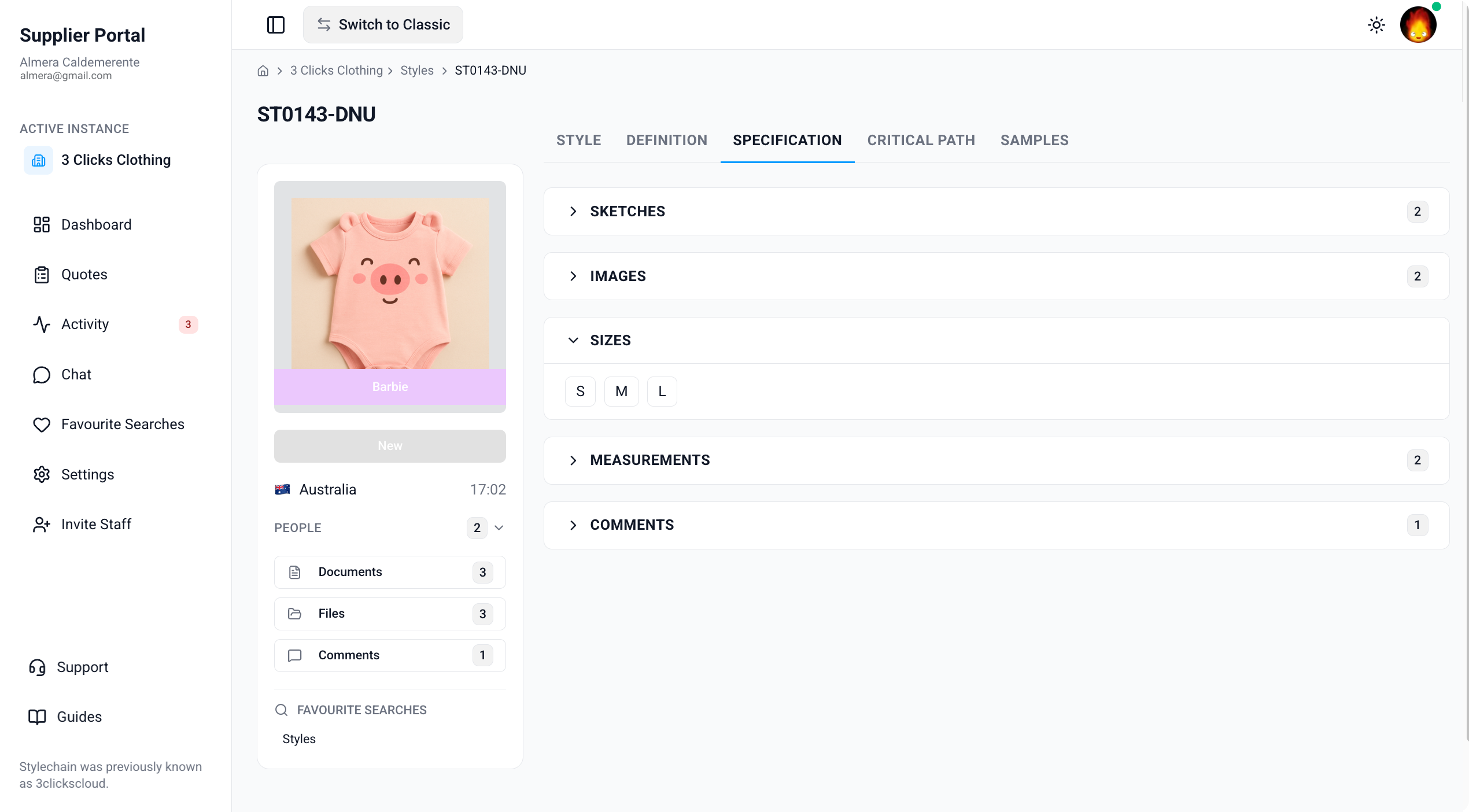Switch to the DEFINITION tab
The image size is (1469, 812).
coord(666,141)
